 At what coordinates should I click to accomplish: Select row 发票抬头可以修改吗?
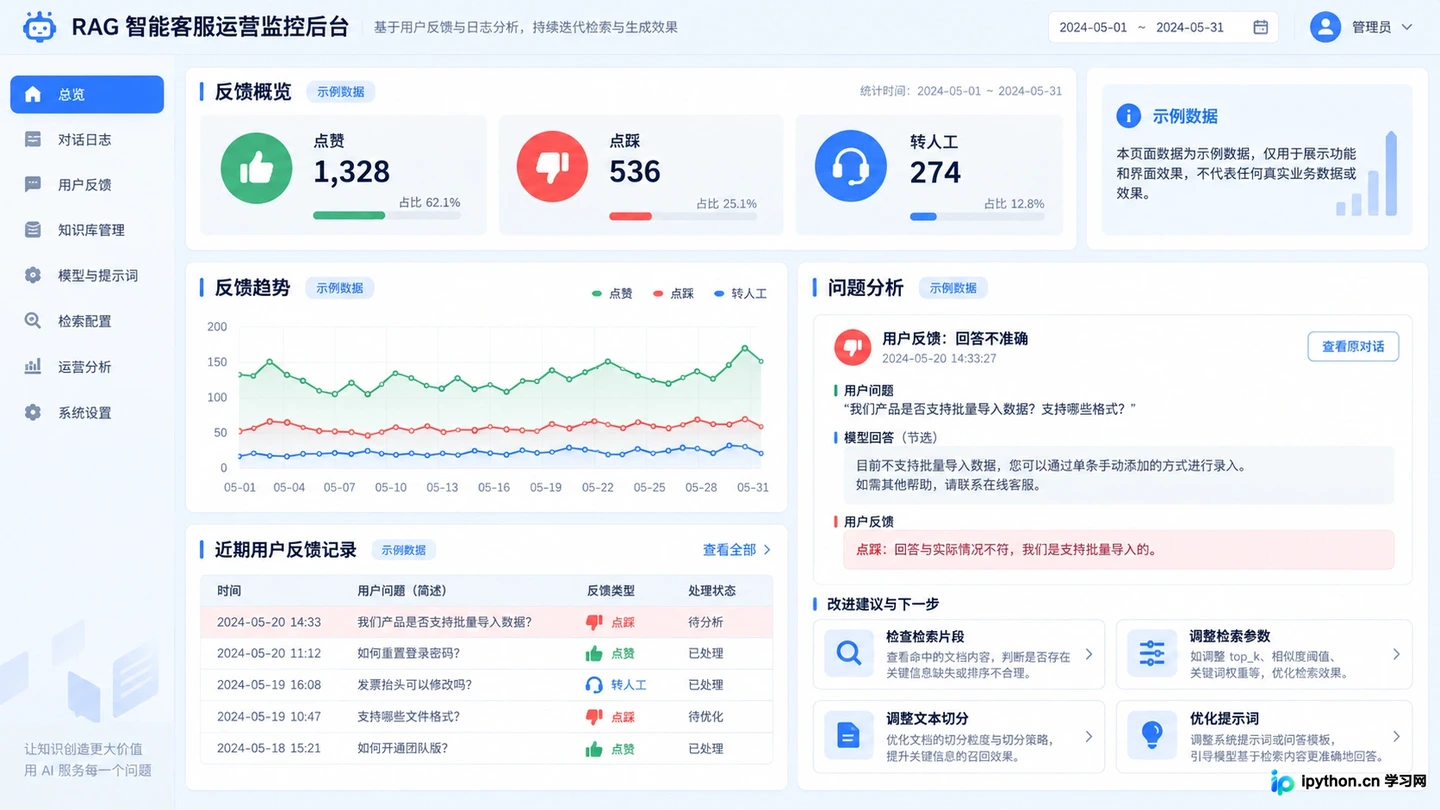pos(487,685)
